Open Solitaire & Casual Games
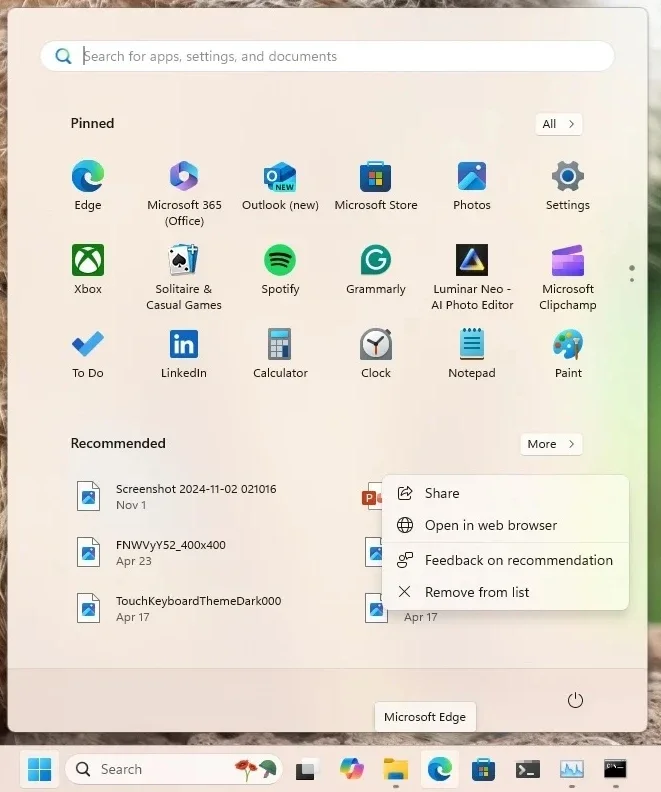The height and width of the screenshot is (792, 661). click(184, 277)
